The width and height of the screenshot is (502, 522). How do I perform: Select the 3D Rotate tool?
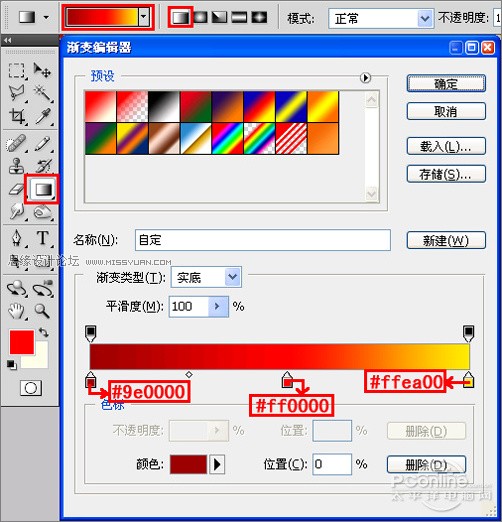pyautogui.click(x=16, y=288)
